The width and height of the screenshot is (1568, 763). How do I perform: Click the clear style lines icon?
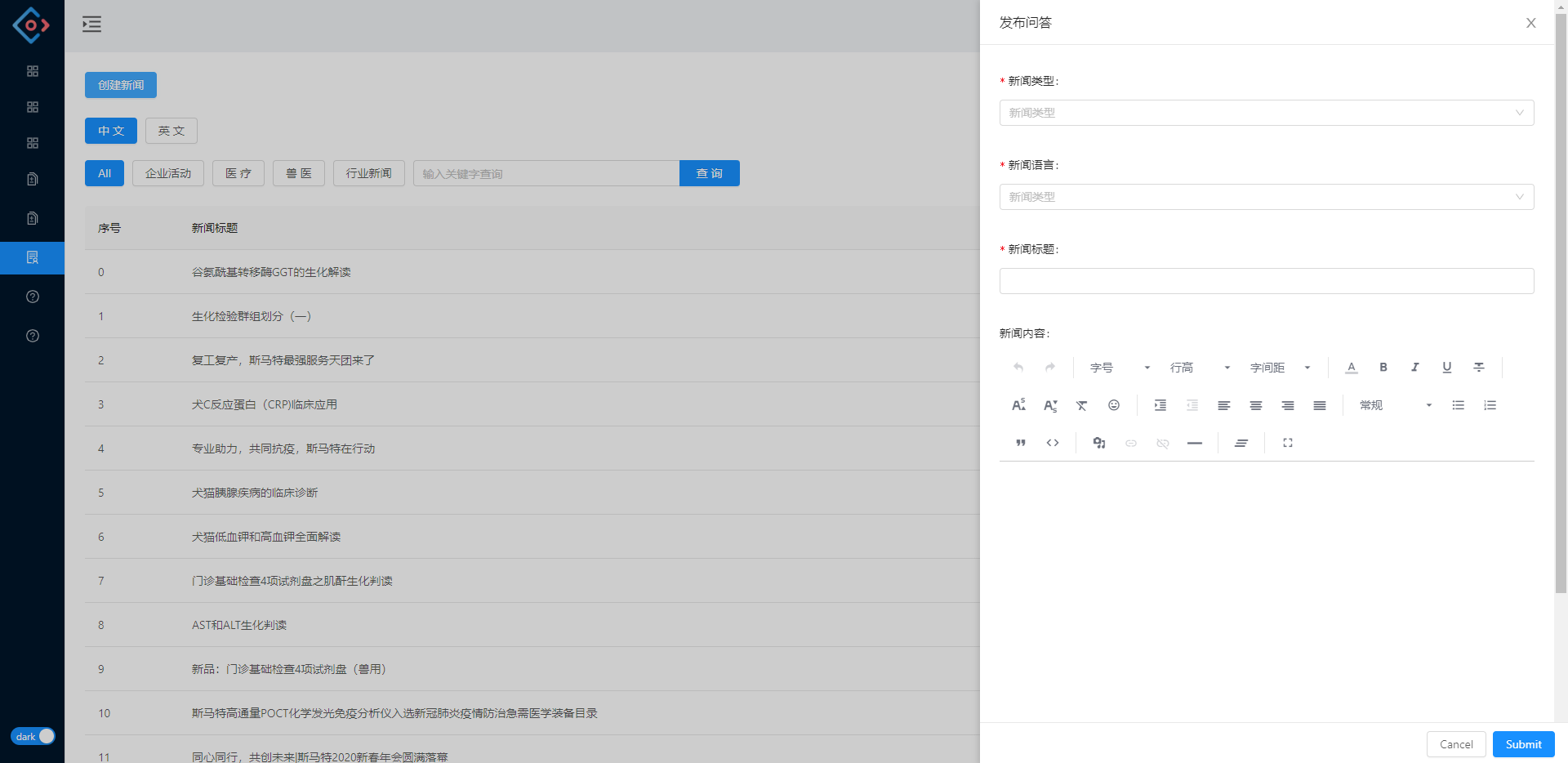pyautogui.click(x=1241, y=443)
